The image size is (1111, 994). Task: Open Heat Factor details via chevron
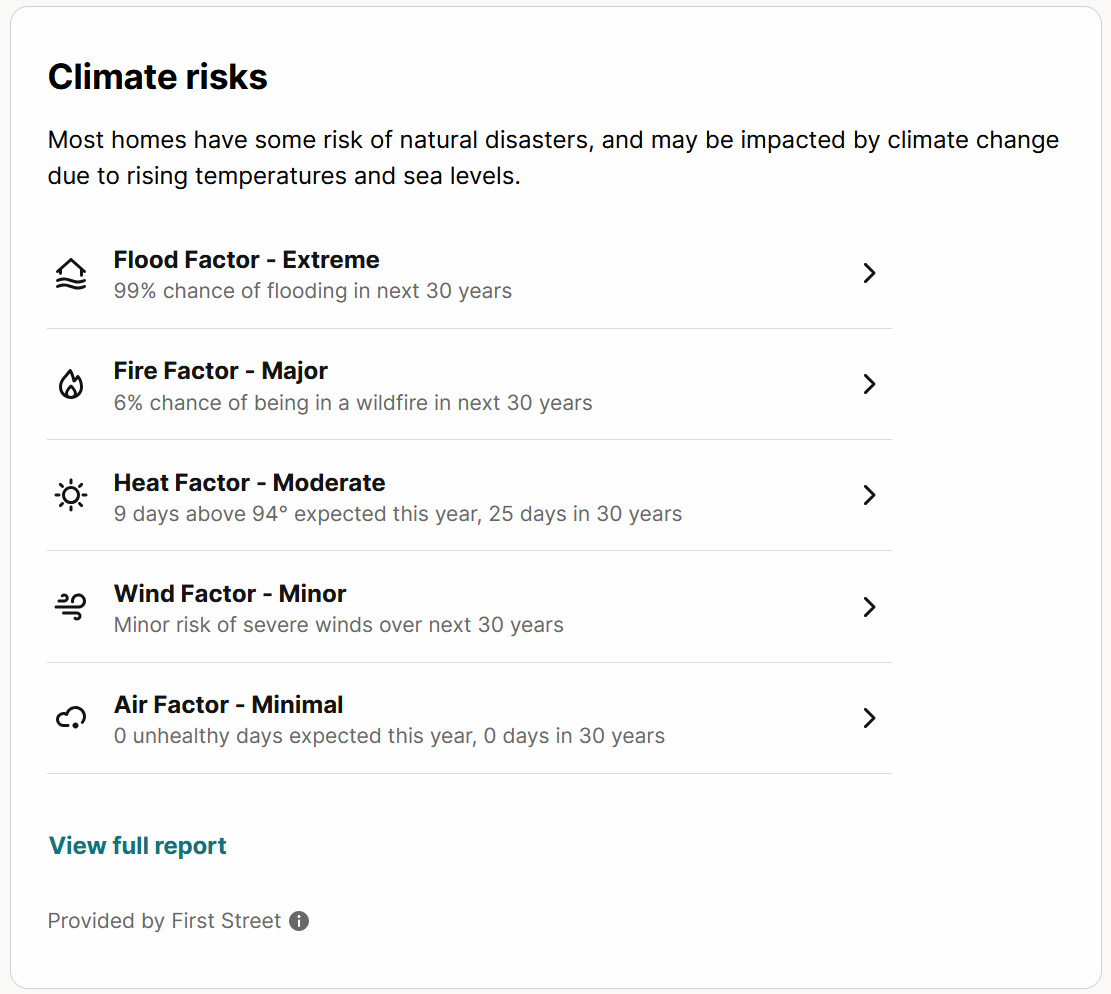click(x=869, y=495)
